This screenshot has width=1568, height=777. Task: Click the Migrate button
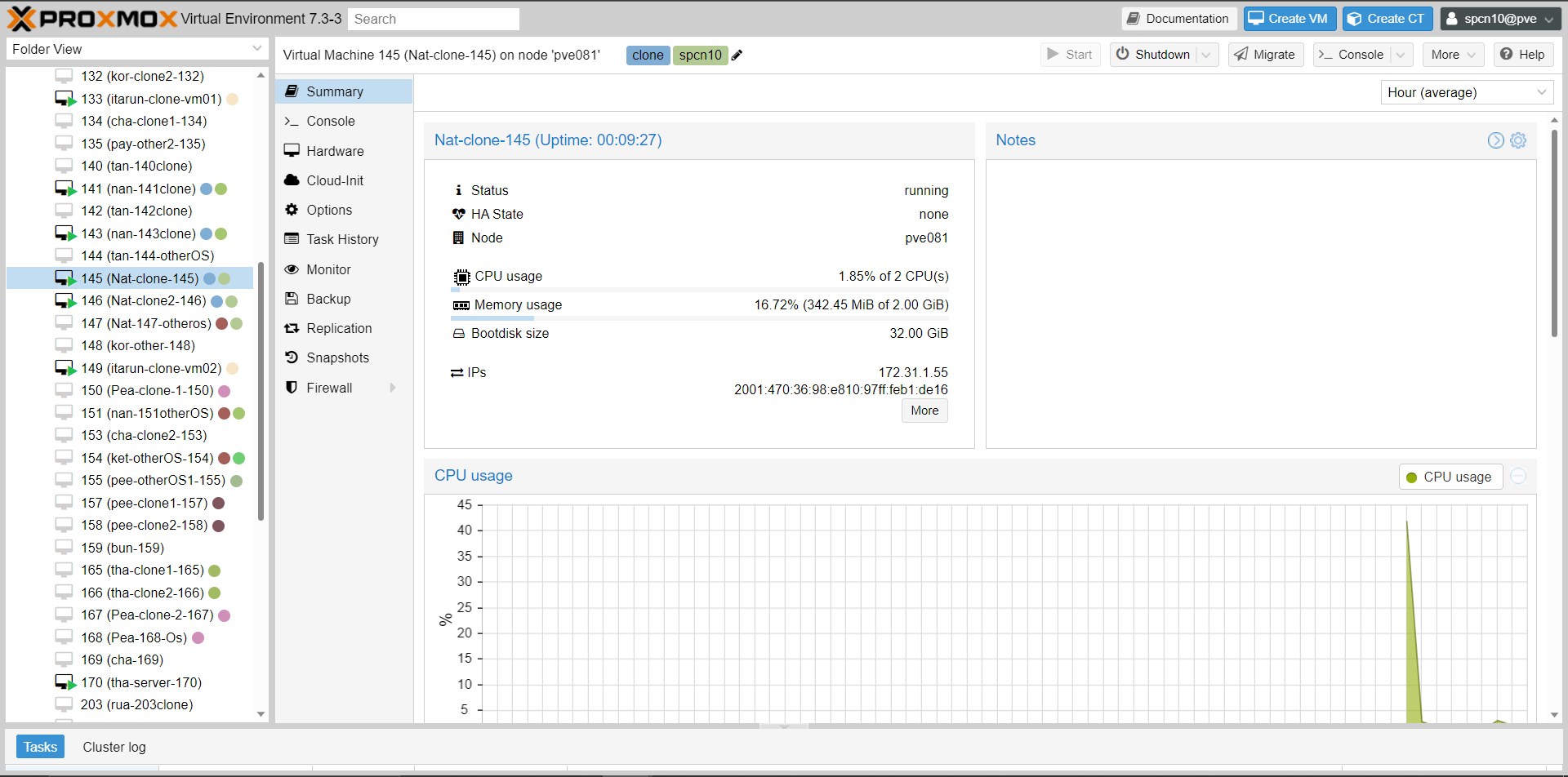1265,55
